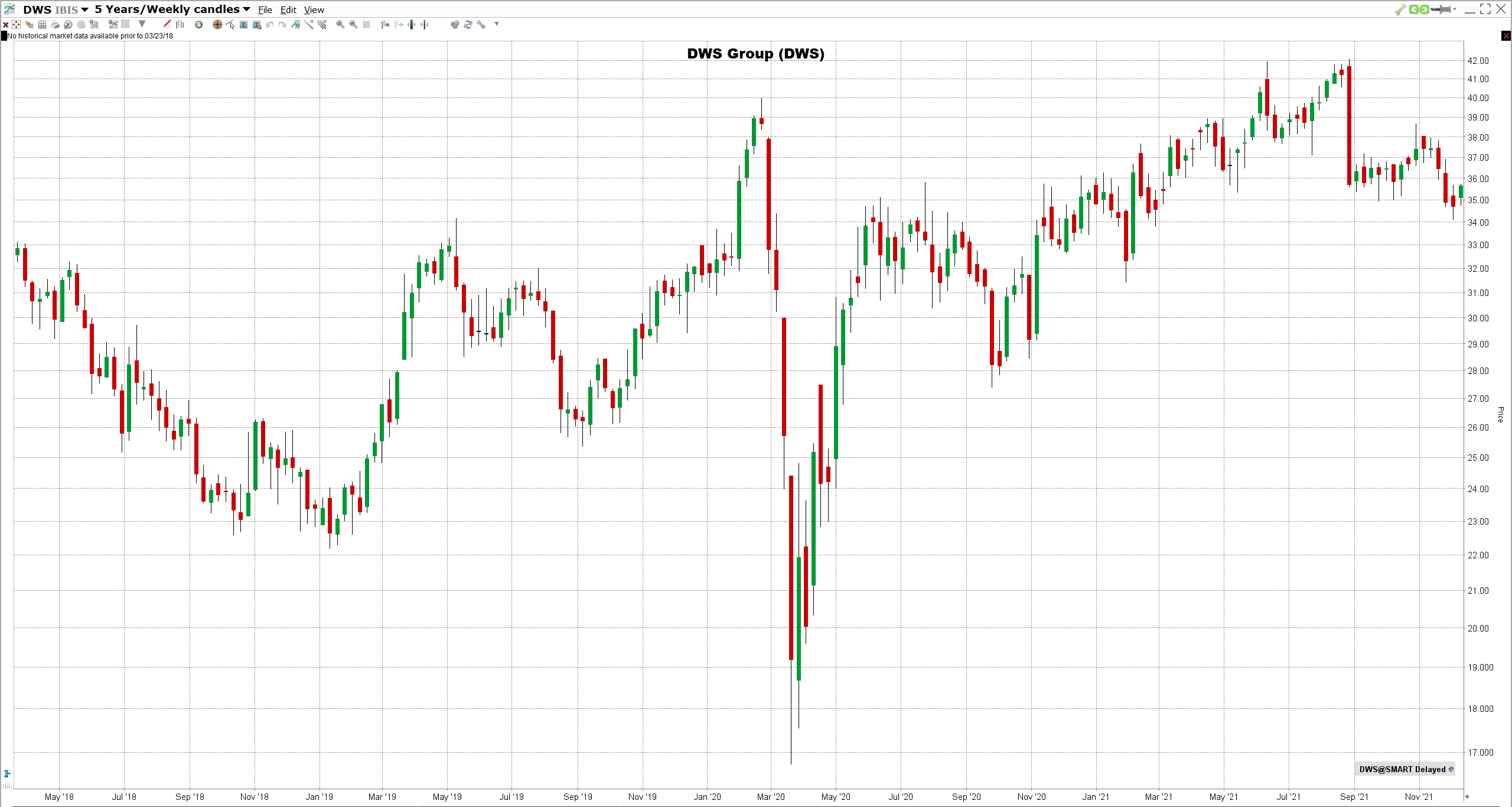Click the grayed-out clock icon
Image resolution: width=1512 pixels, height=807 pixels.
pos(81,24)
